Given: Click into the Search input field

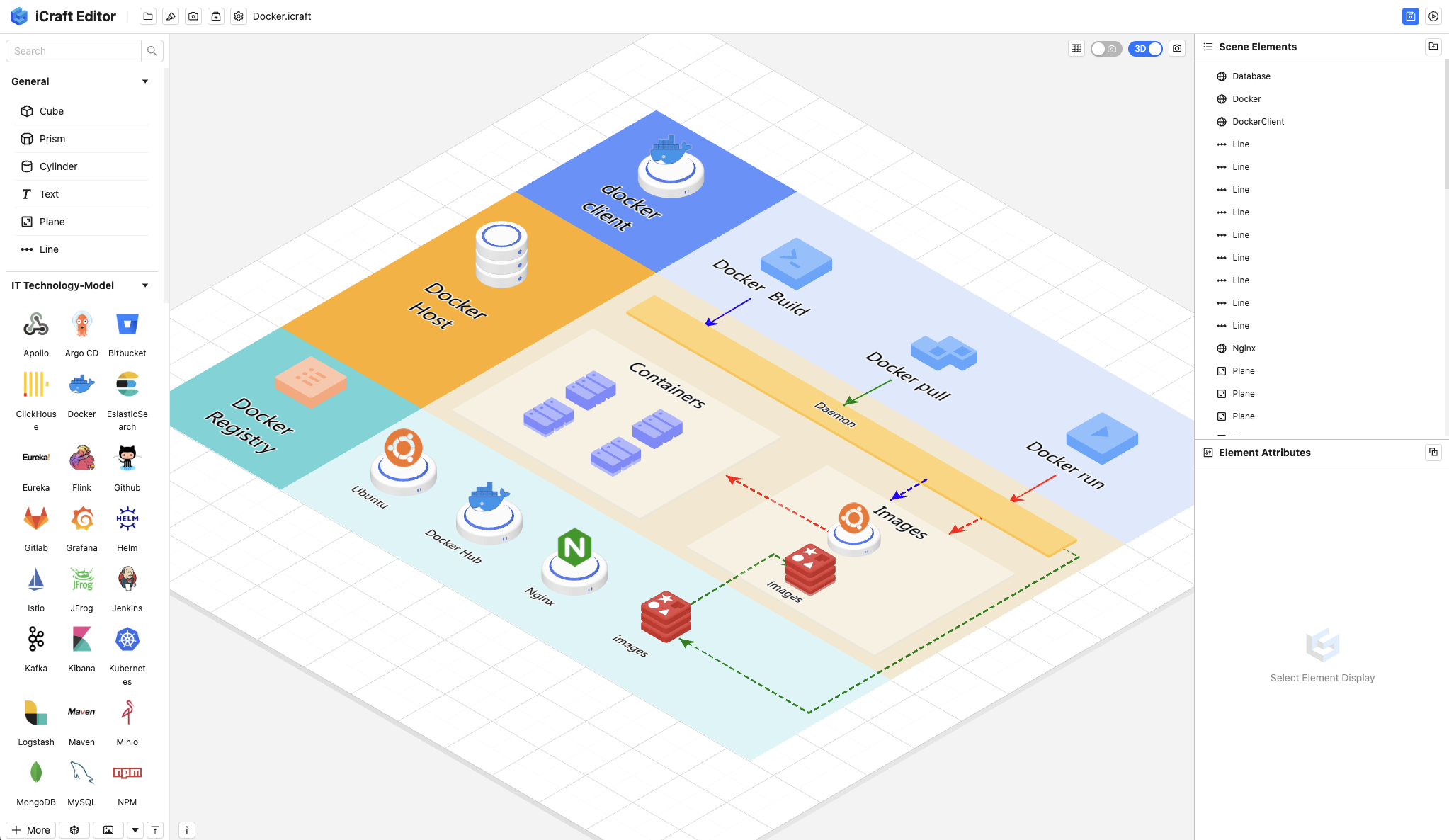Looking at the screenshot, I should click(x=74, y=51).
